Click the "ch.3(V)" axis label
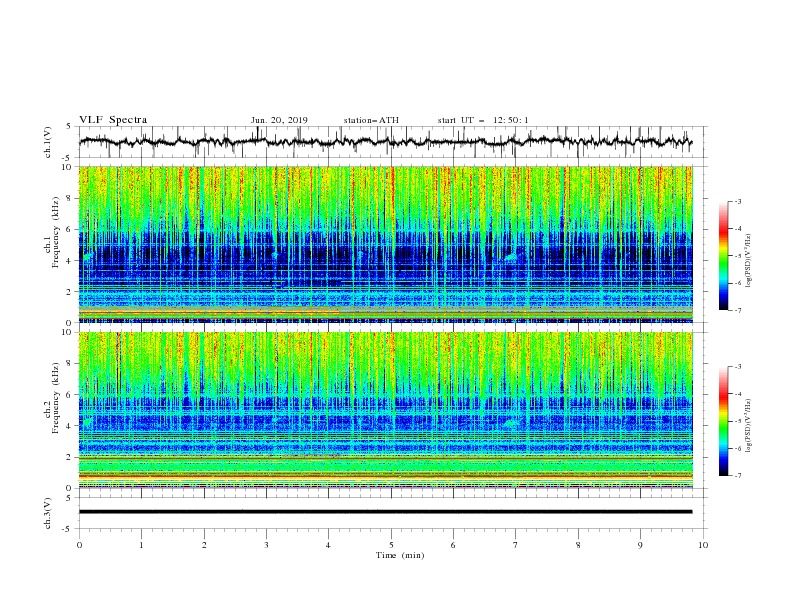The image size is (792, 612). tap(48, 513)
